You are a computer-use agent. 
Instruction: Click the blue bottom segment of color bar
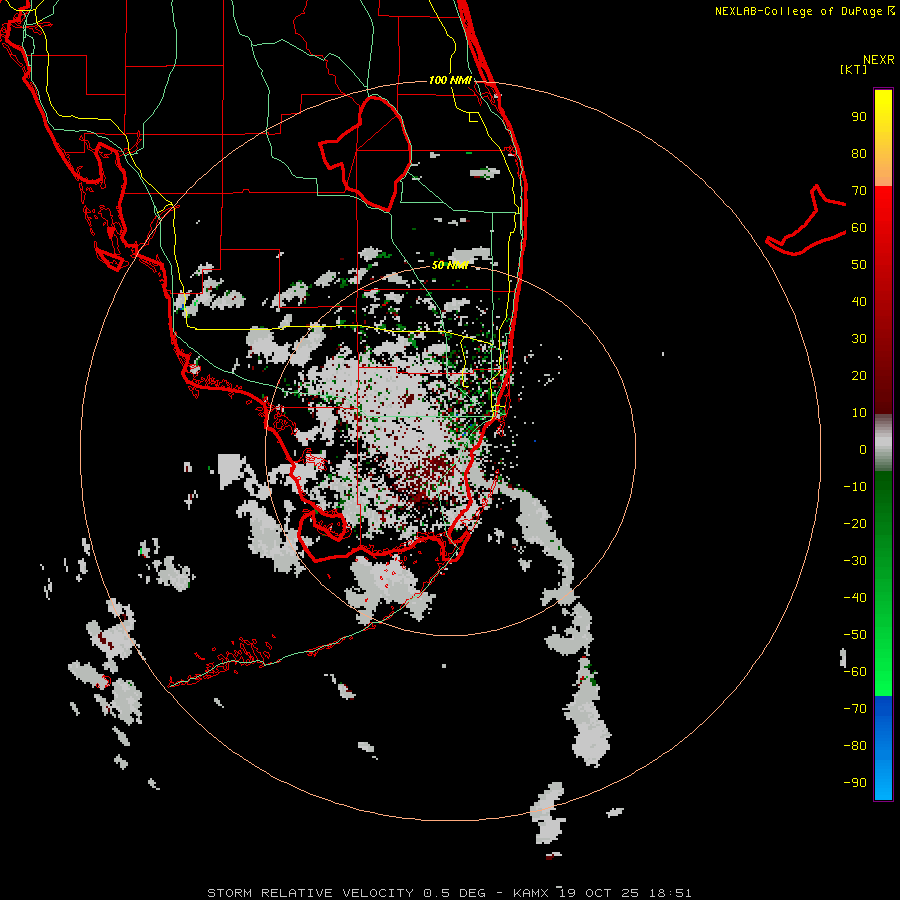[x=883, y=748]
